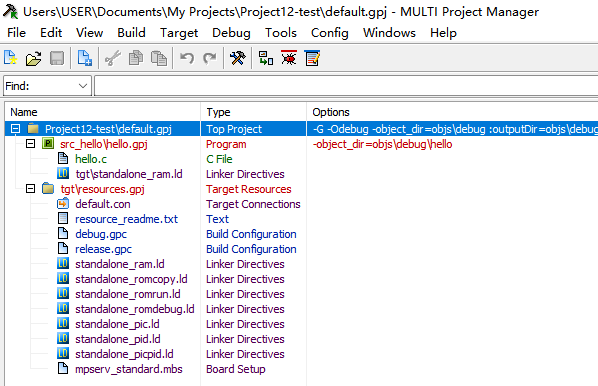Open the Find dropdown arrow

(83, 86)
